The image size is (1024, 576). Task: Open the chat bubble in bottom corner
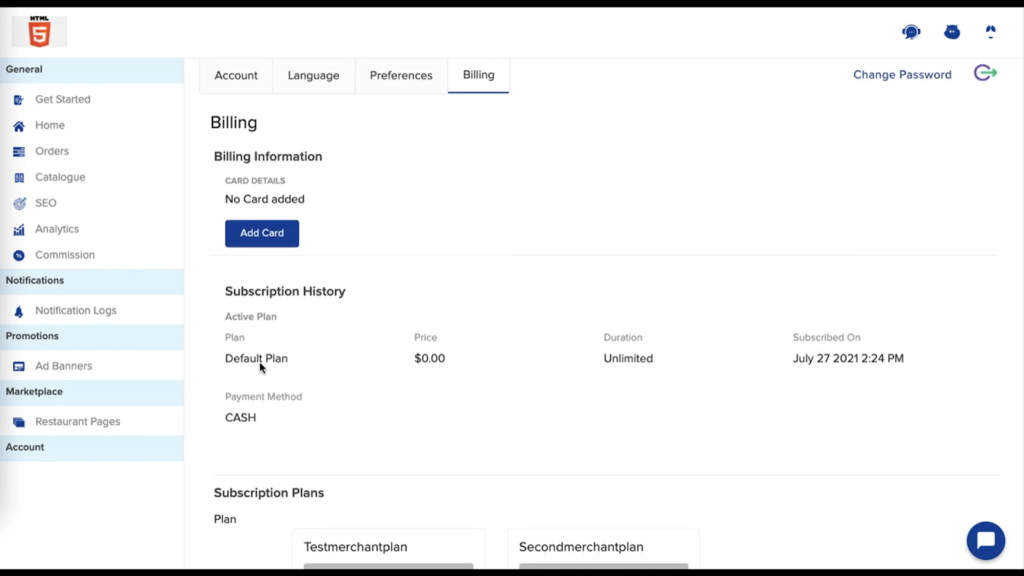pyautogui.click(x=987, y=540)
